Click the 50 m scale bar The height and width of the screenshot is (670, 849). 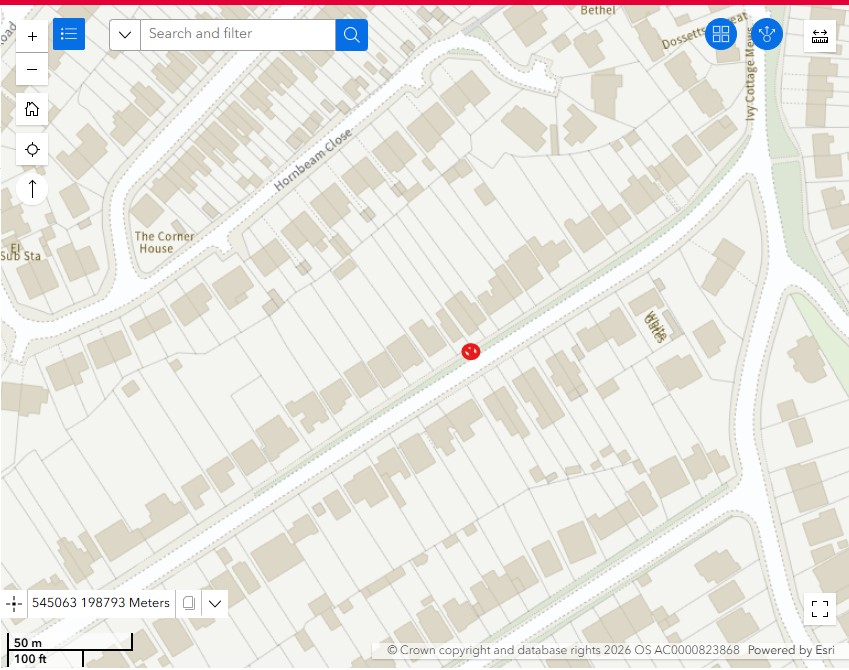point(70,642)
